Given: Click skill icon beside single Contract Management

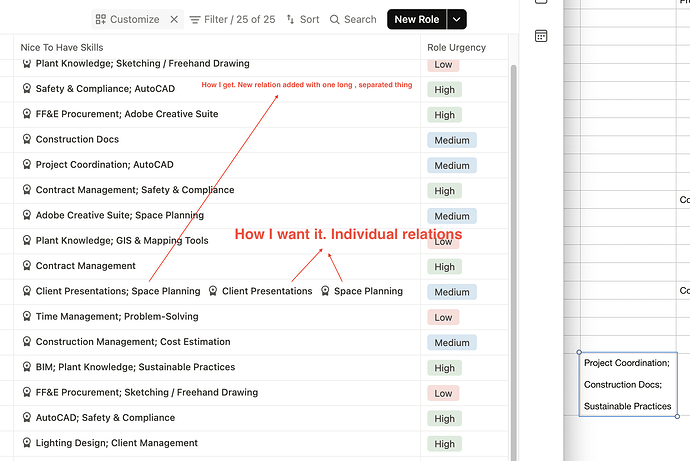Looking at the screenshot, I should click(27, 266).
